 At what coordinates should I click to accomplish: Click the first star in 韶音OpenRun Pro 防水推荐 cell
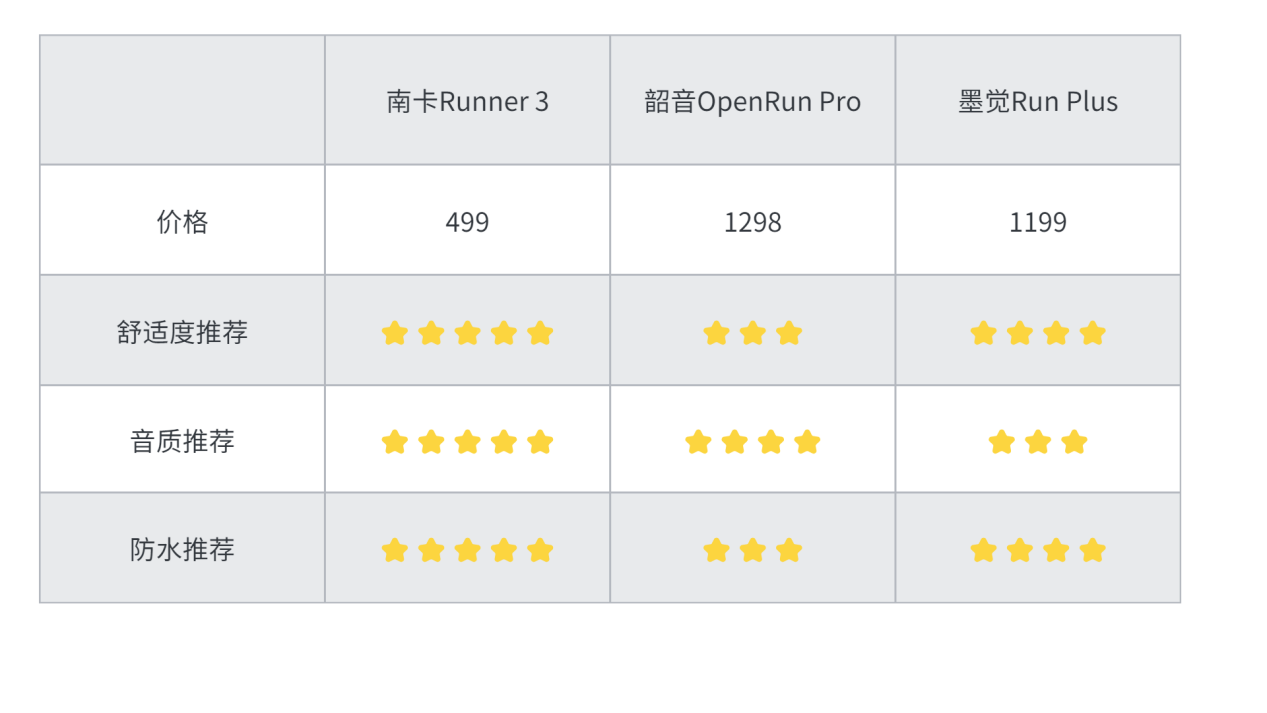(716, 550)
